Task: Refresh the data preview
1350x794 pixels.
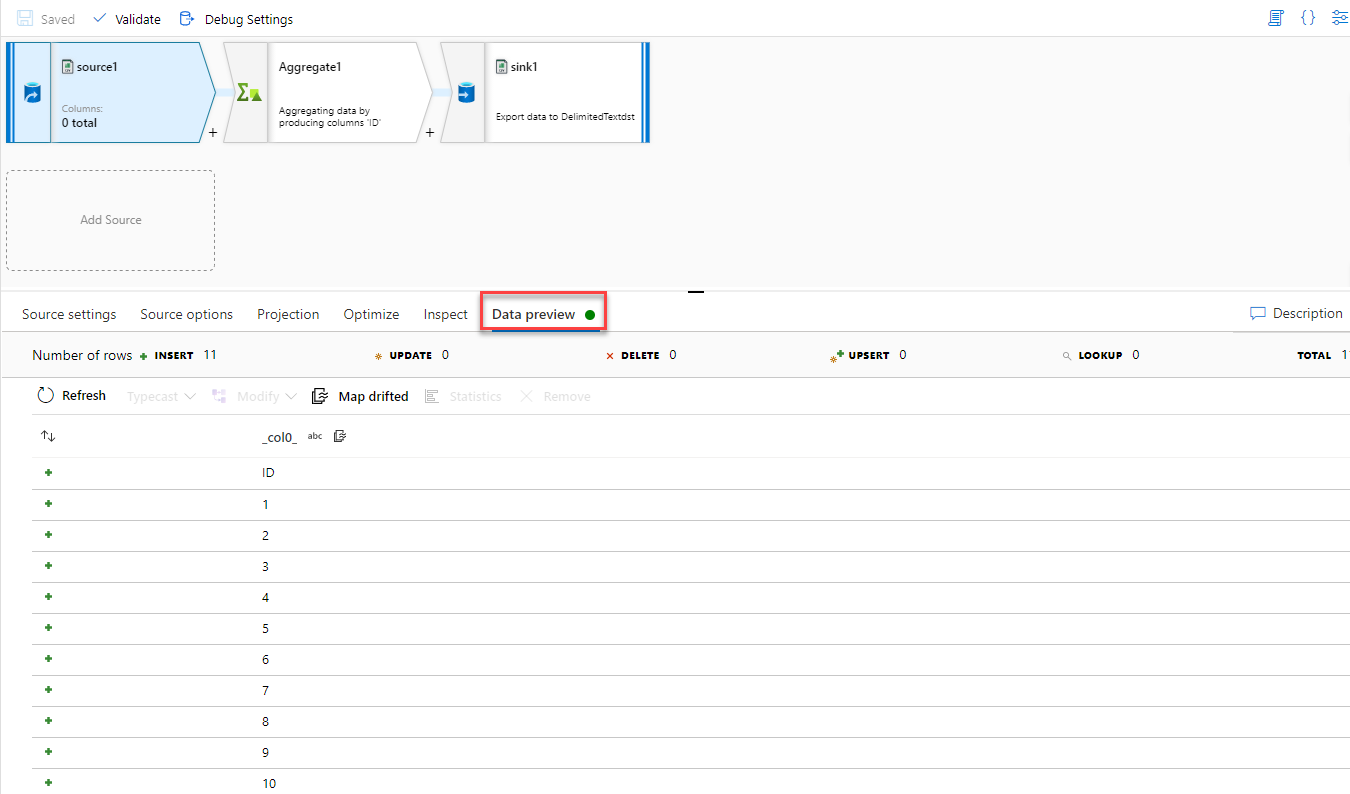Action: click(x=71, y=396)
